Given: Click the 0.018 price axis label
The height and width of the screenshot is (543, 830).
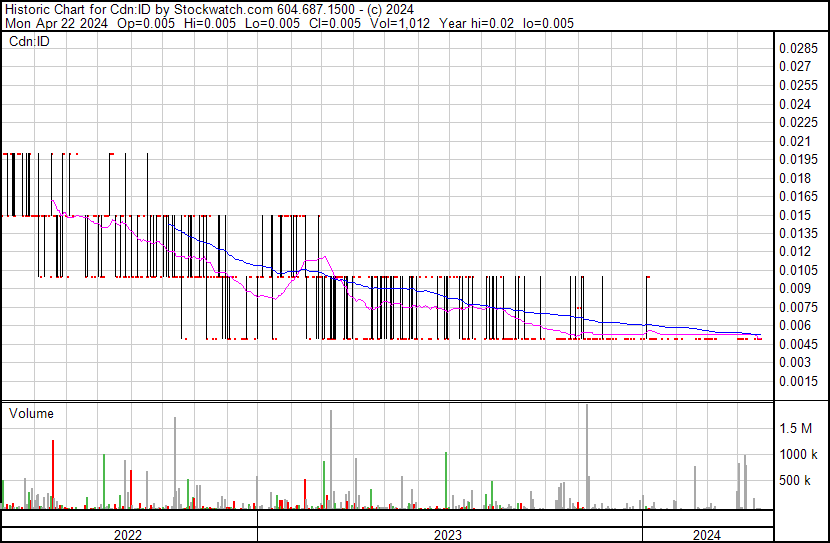Looking at the screenshot, I should point(795,178).
